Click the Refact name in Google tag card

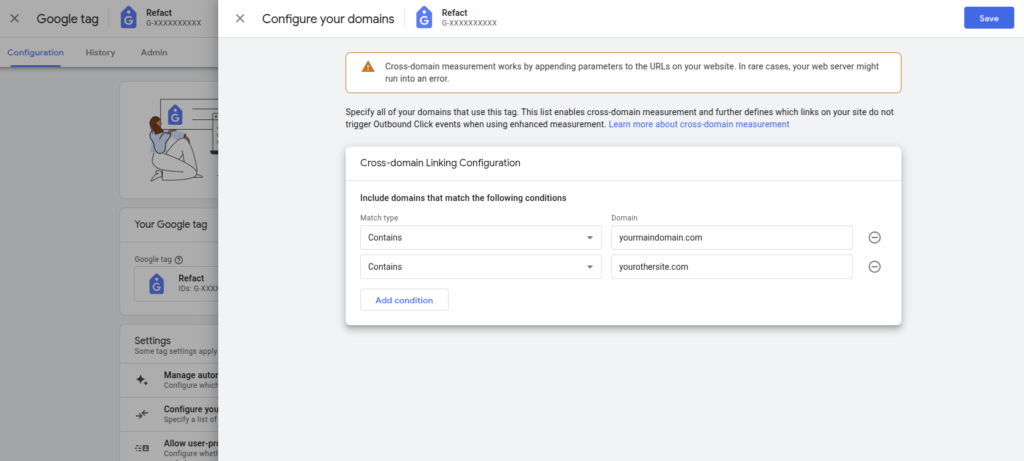point(191,278)
